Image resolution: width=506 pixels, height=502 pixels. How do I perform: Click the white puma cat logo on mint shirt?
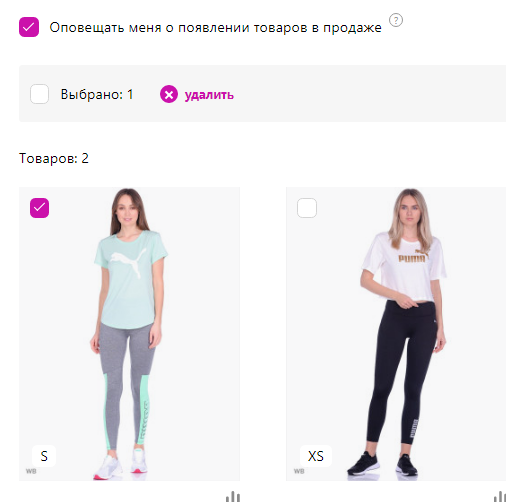129,263
